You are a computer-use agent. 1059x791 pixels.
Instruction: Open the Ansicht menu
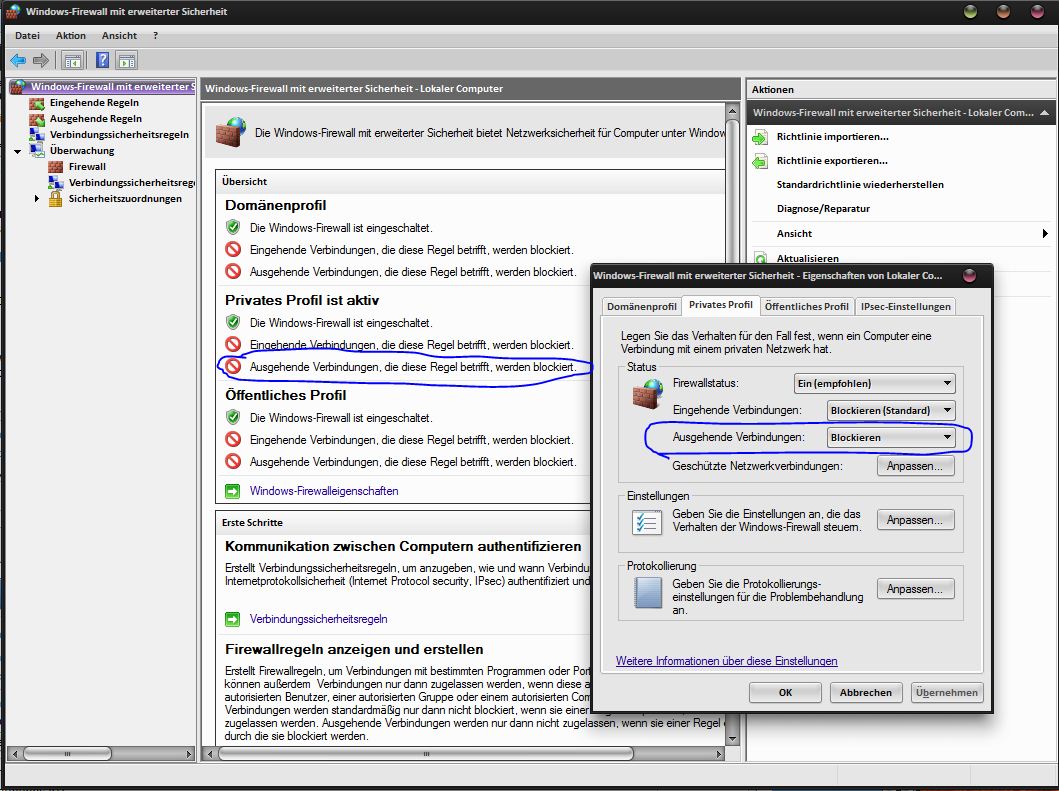[120, 36]
